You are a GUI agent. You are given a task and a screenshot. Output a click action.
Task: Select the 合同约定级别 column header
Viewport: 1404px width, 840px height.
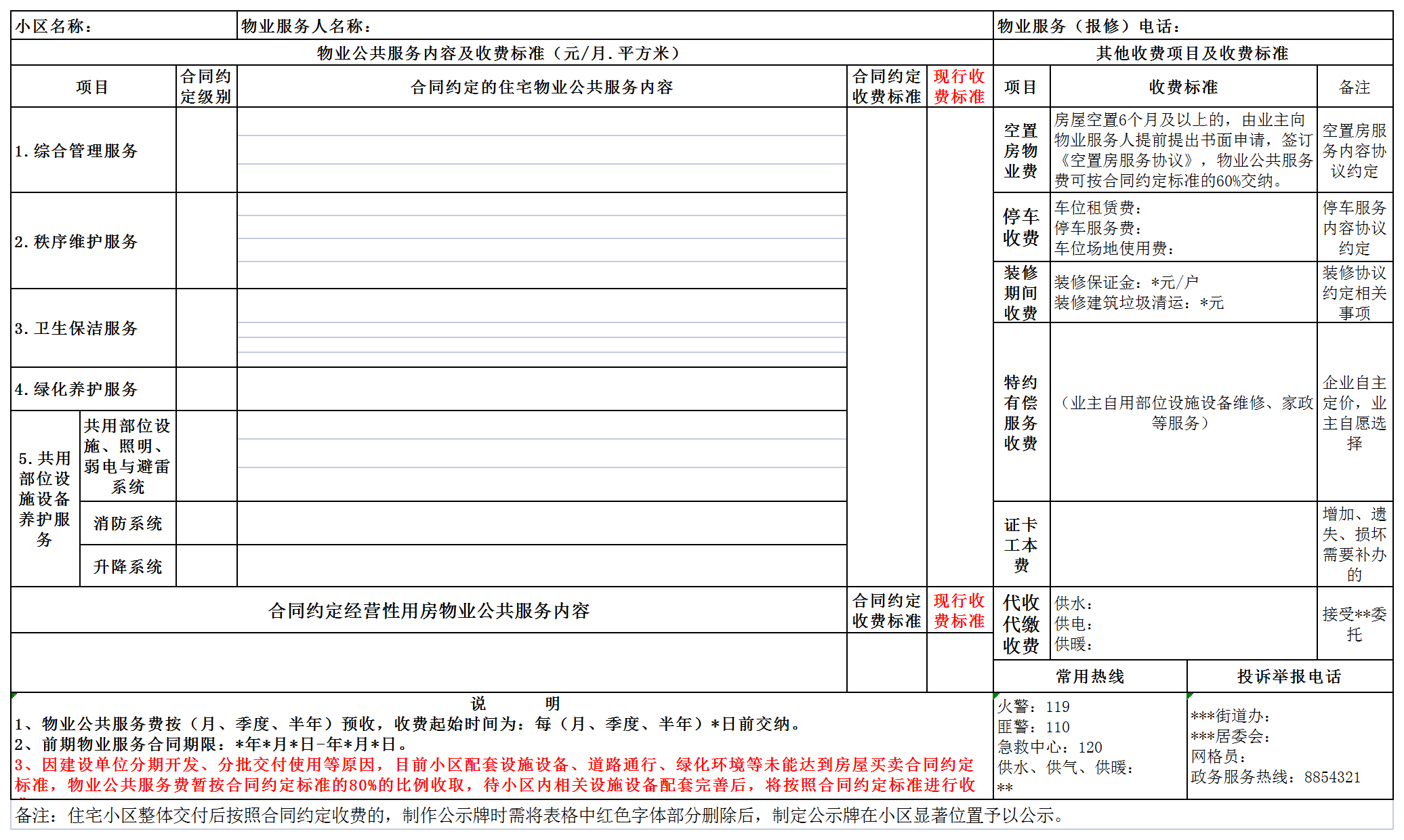tap(206, 87)
